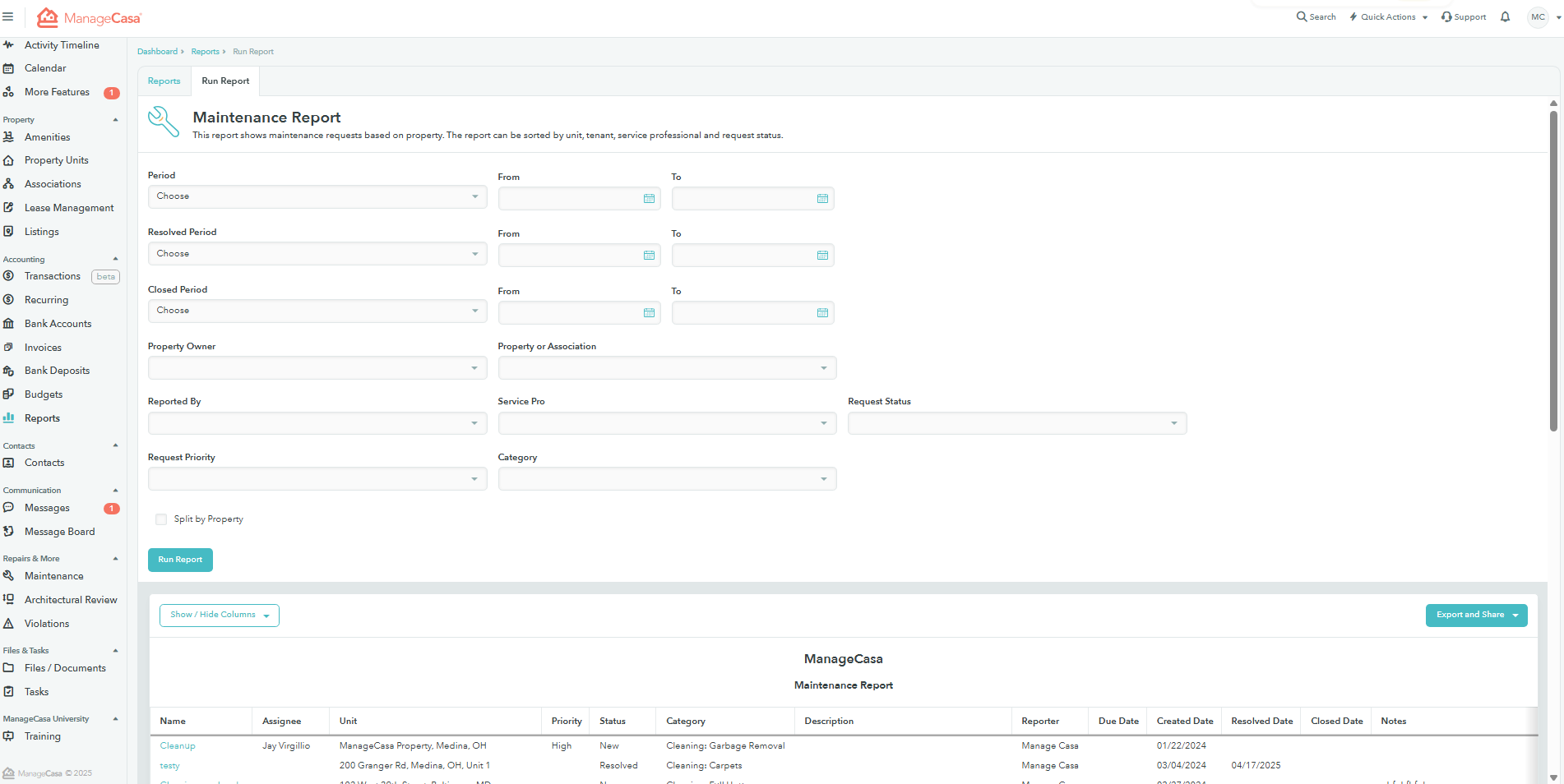Viewport: 1564px width, 784px height.
Task: Click the Calendar sidebar icon
Action: [8, 68]
